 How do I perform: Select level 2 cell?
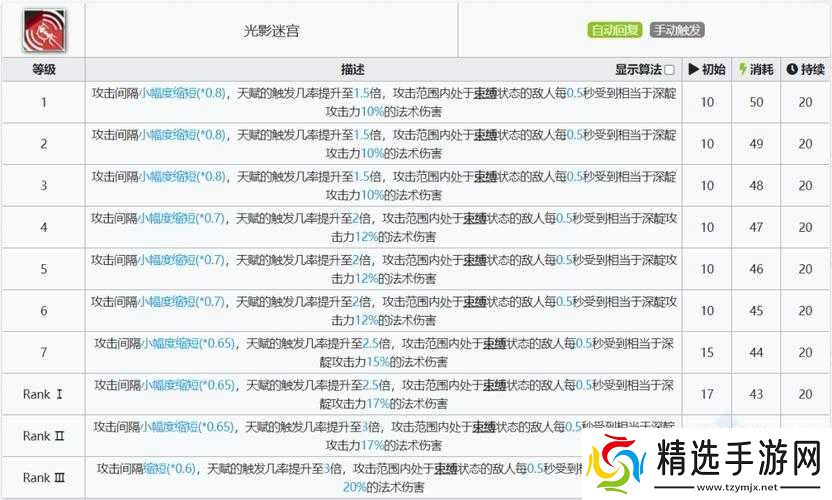(44, 144)
